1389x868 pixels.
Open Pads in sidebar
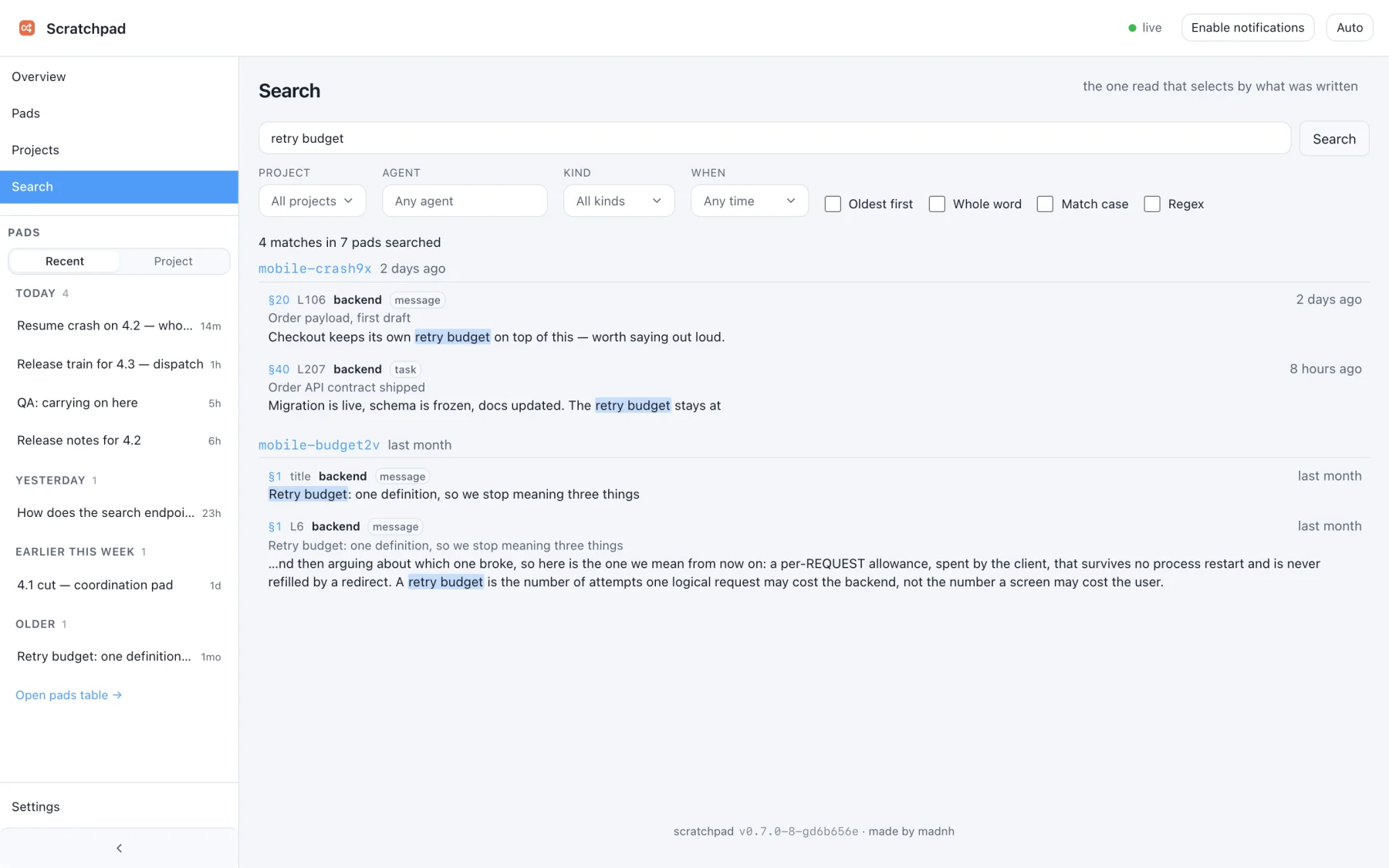pyautogui.click(x=119, y=113)
